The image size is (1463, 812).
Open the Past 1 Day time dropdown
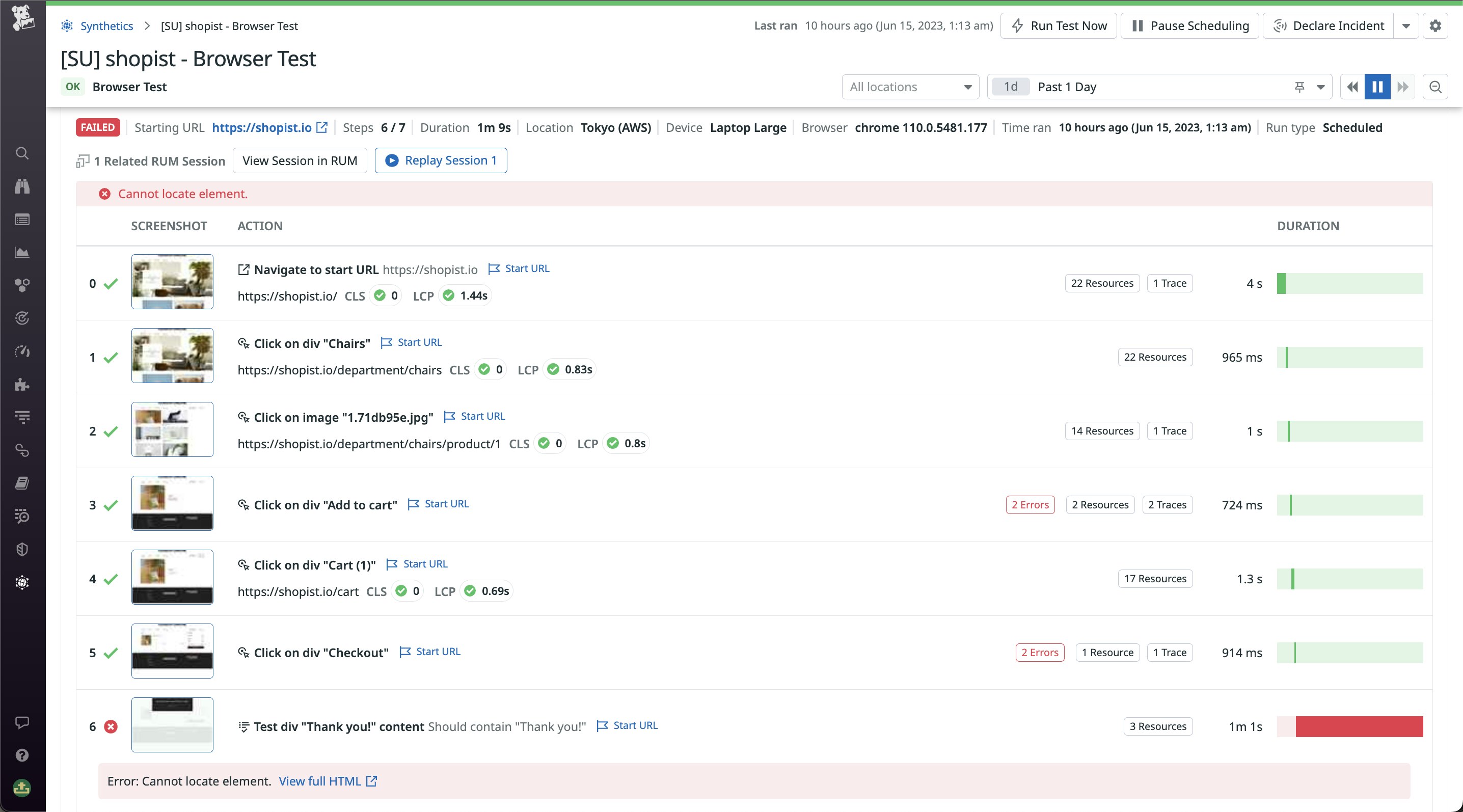point(1320,87)
